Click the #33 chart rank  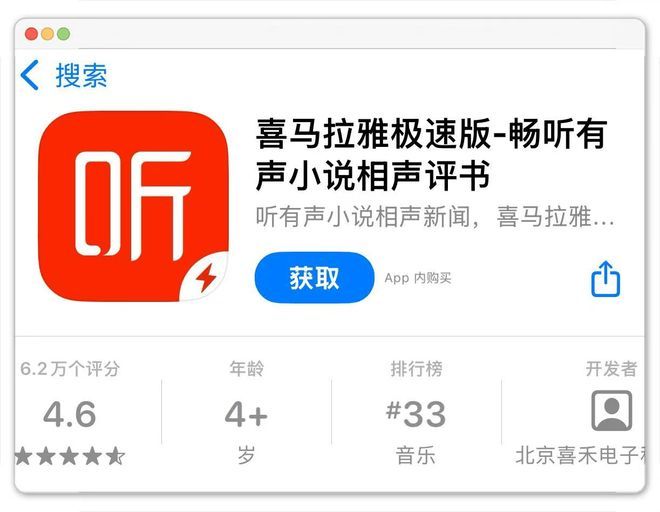[x=416, y=414]
